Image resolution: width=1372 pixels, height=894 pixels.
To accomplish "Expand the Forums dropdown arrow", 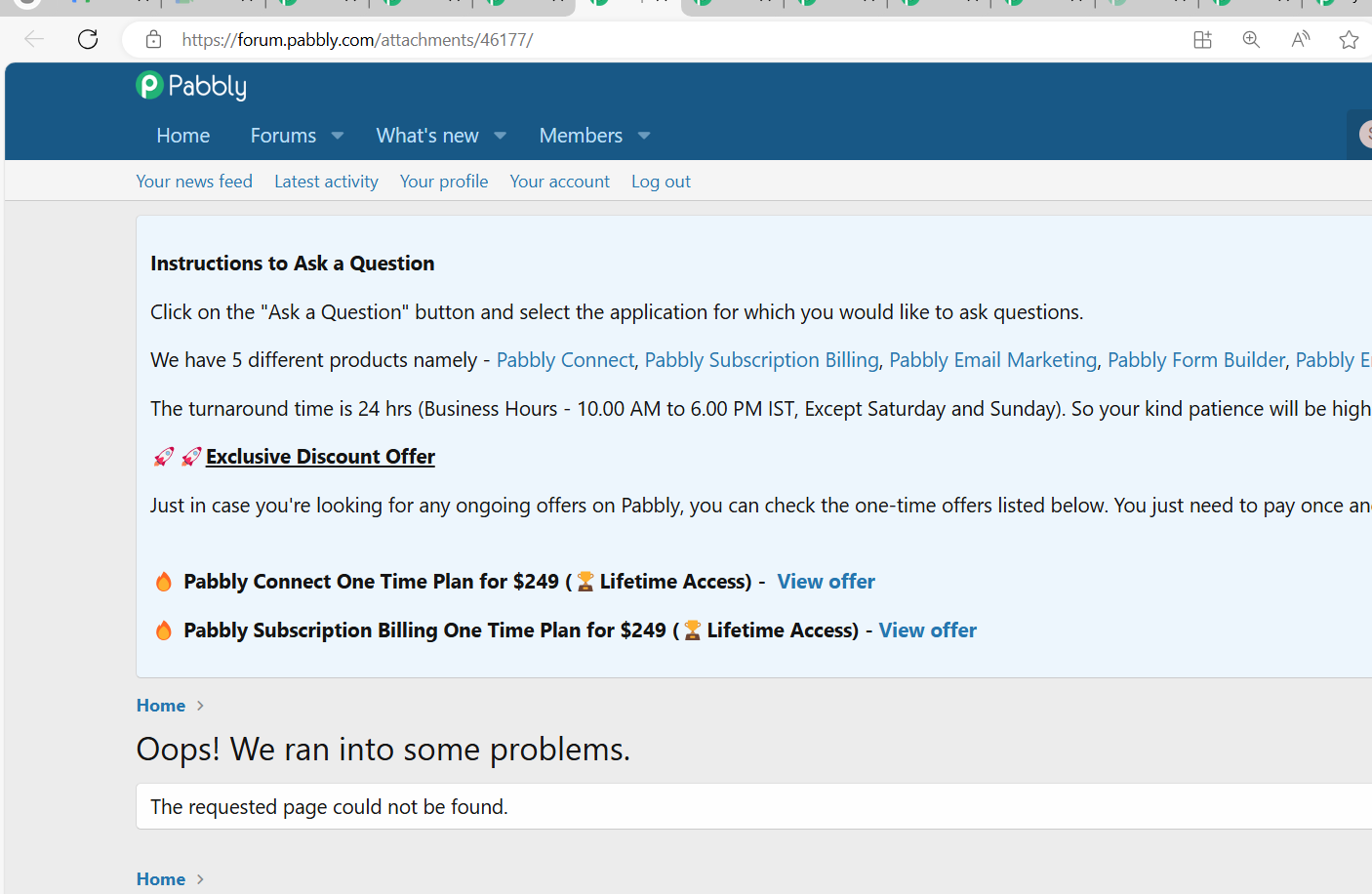I will [338, 136].
